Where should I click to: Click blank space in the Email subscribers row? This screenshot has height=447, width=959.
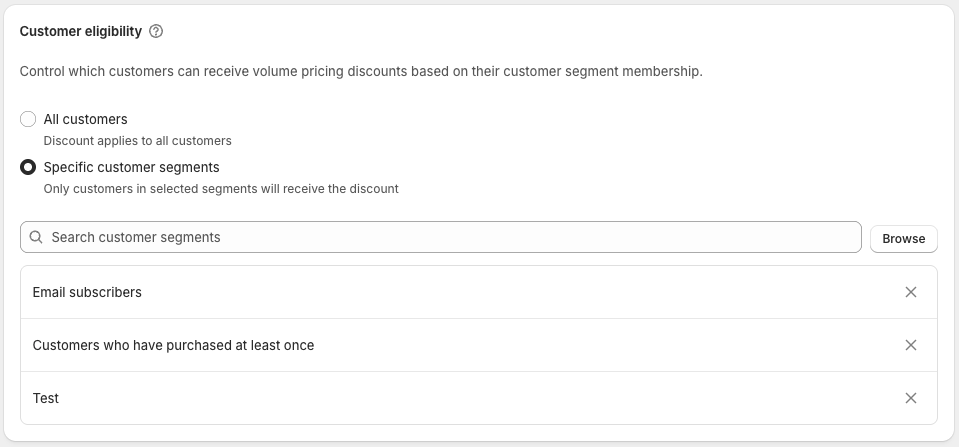[500, 292]
